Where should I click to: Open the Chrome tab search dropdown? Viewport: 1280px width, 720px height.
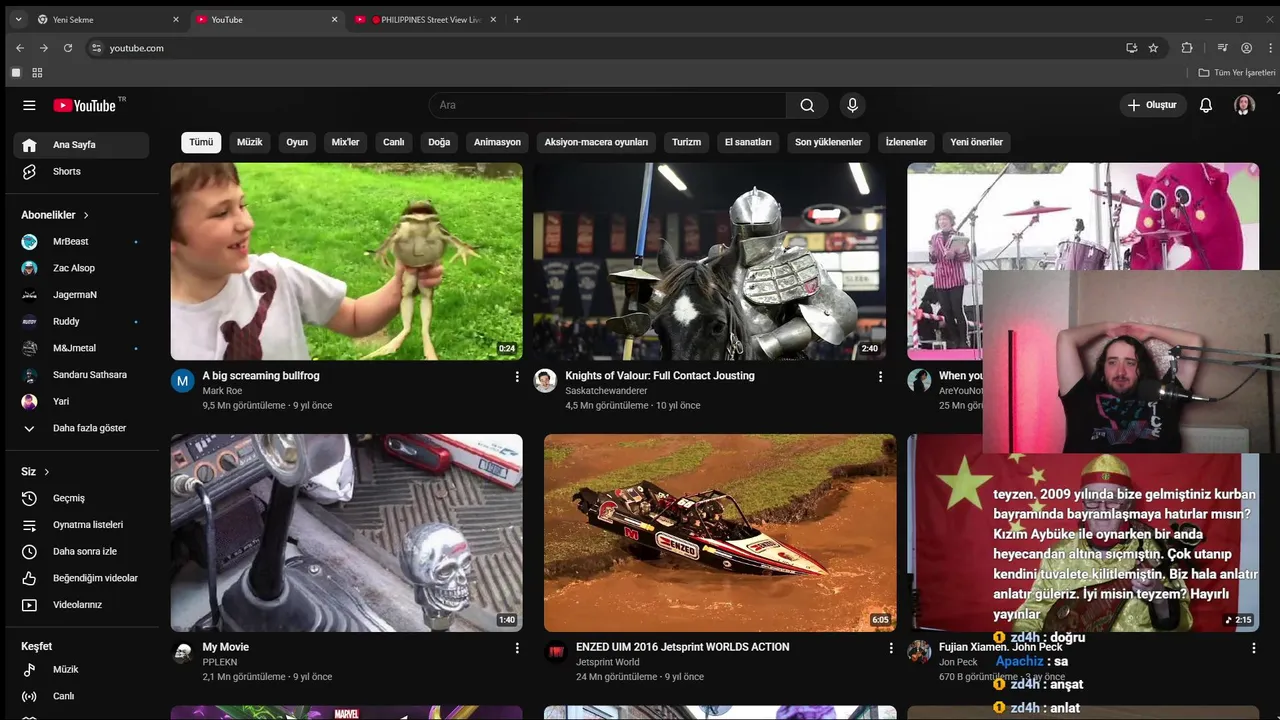(17, 19)
